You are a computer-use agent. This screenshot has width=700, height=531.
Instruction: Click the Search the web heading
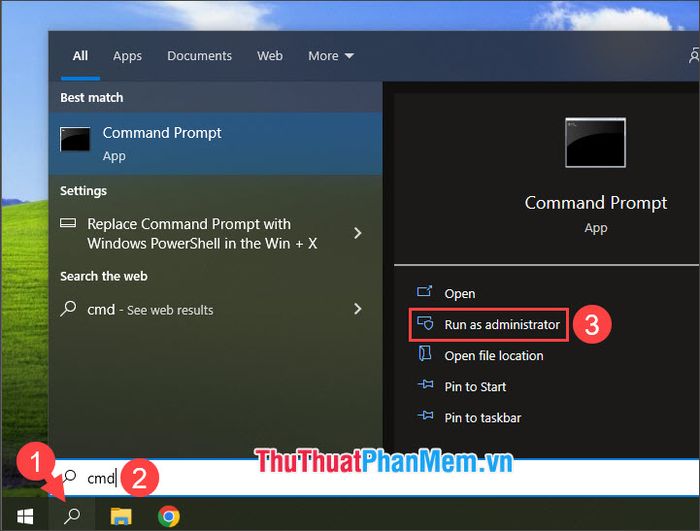pyautogui.click(x=104, y=276)
